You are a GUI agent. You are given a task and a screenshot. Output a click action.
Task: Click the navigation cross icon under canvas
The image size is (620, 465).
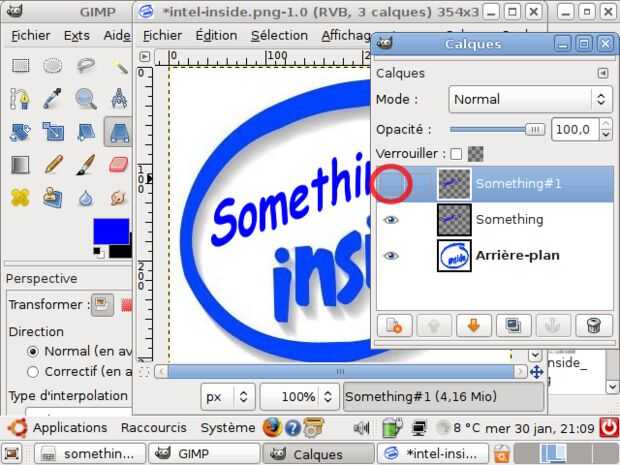point(537,372)
